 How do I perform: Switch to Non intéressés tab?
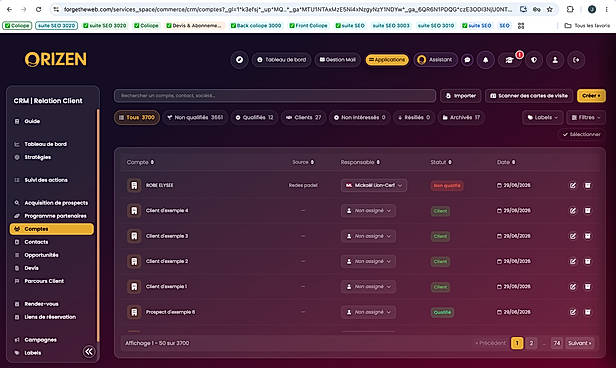[359, 117]
